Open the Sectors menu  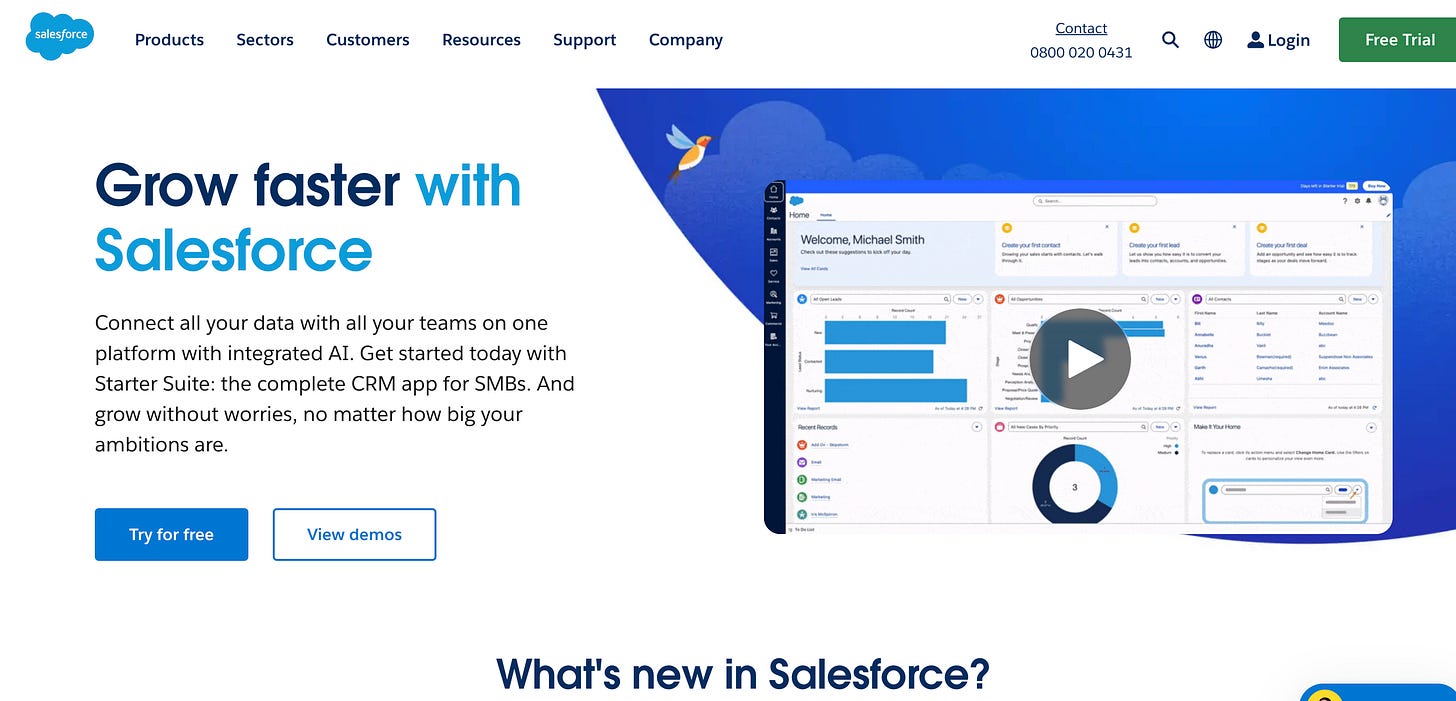click(265, 40)
